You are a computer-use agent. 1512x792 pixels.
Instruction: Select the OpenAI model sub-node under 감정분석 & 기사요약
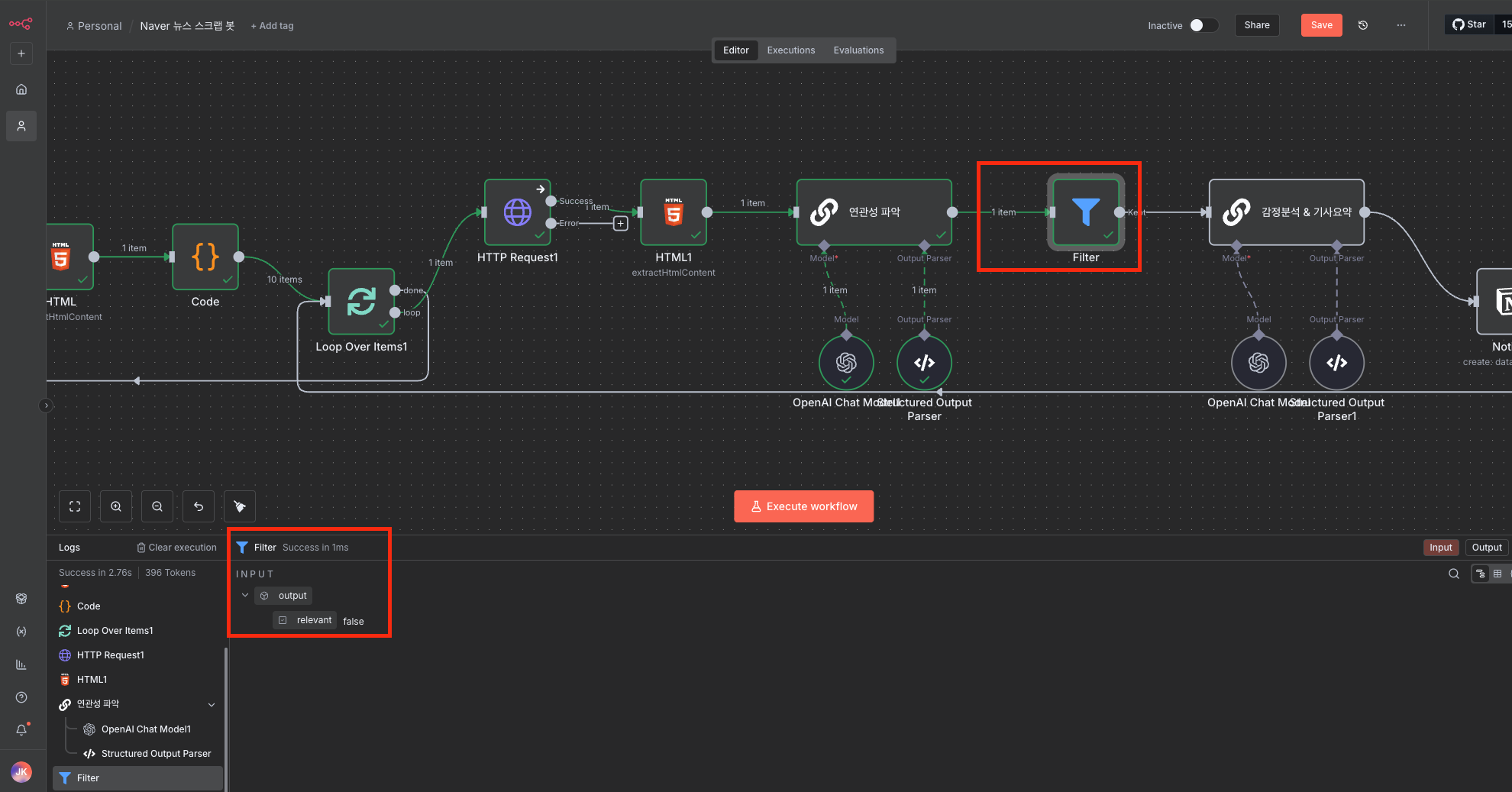coord(1259,363)
